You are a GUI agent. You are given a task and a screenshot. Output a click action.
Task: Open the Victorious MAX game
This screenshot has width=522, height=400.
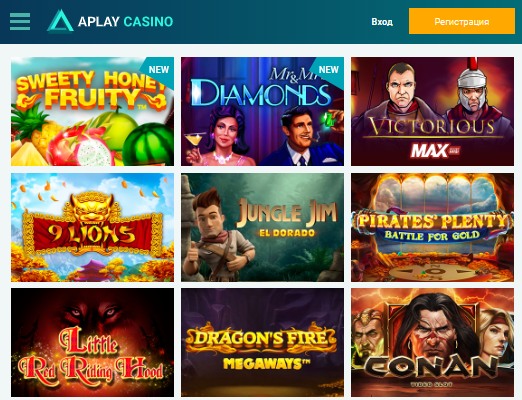tap(432, 111)
